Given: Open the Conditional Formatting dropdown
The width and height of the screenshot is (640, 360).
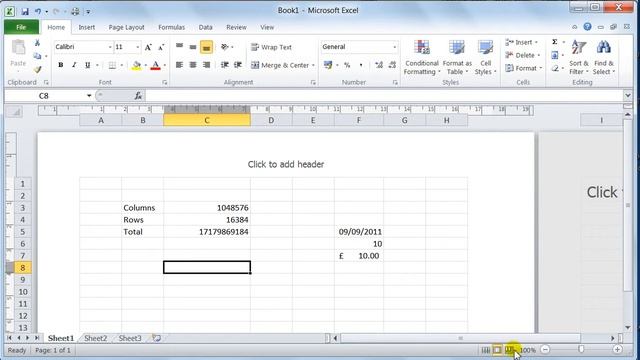Looking at the screenshot, I should coord(422,57).
